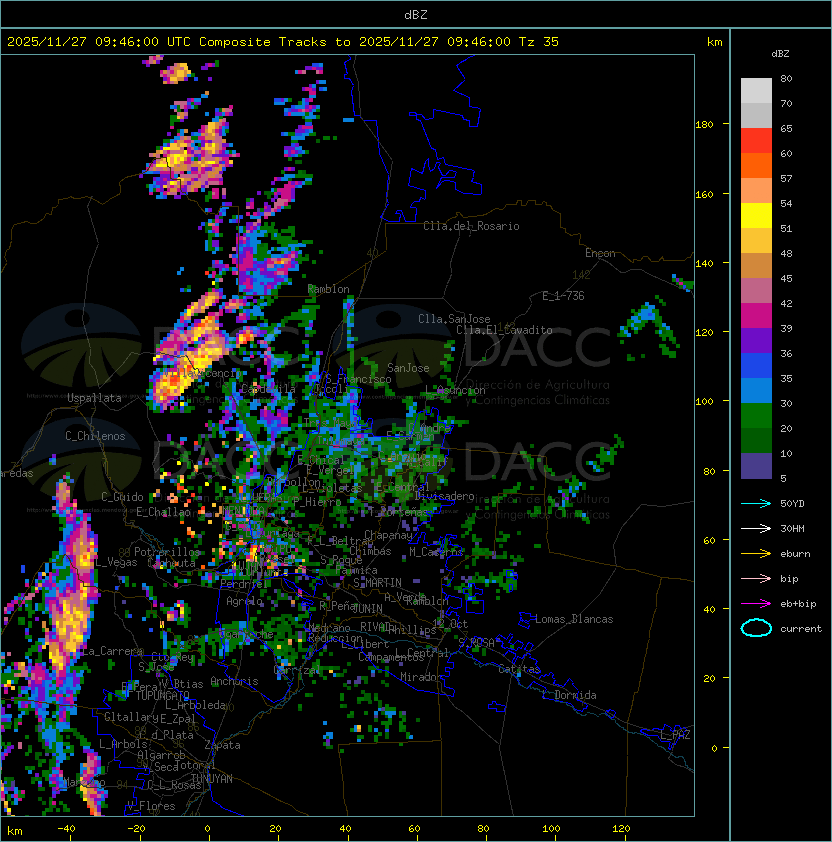
Task: Click the 'SanJose' map label below Clla.SanJose
Action: point(408,368)
